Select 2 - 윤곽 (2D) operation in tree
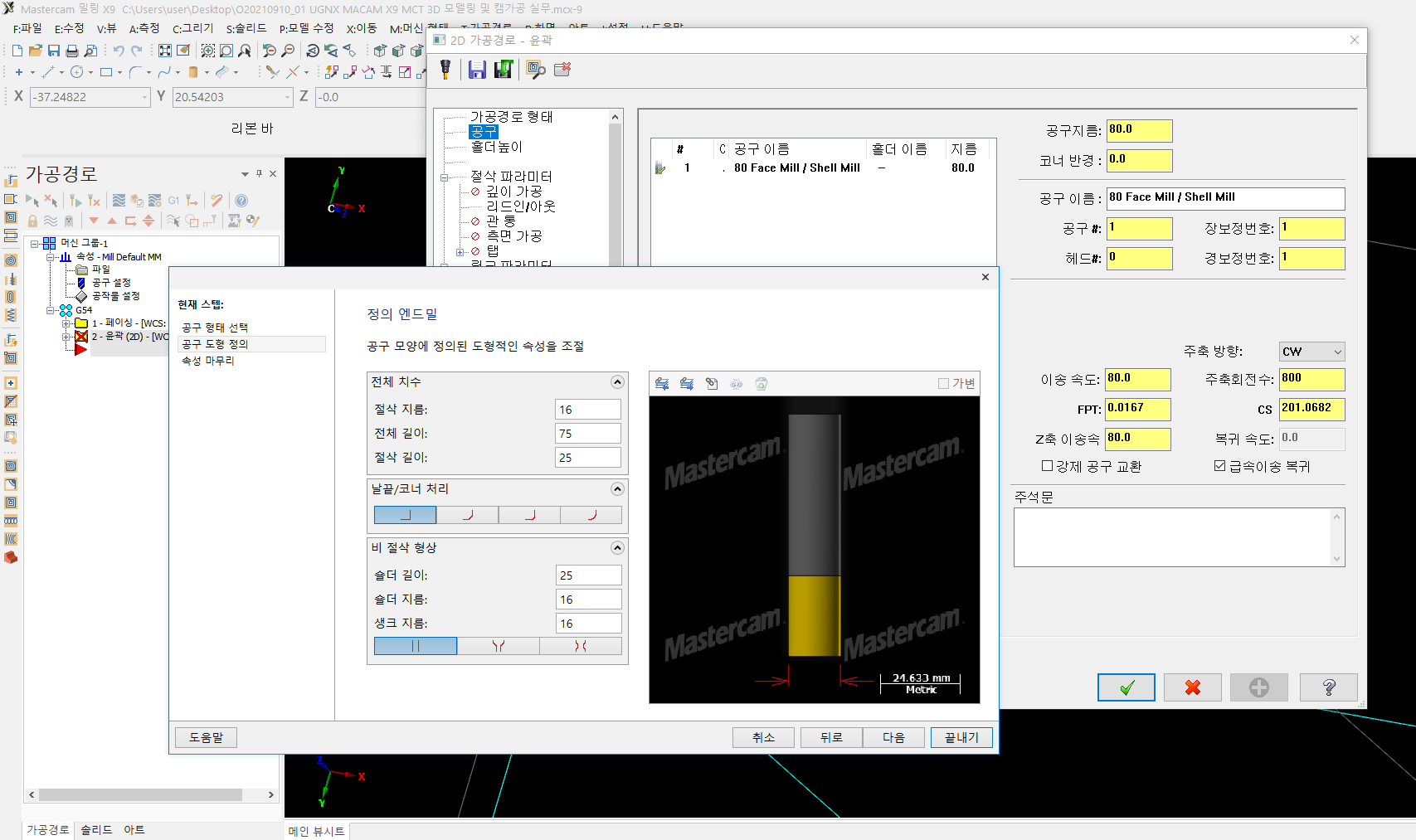Screen dimensions: 1416x840 (130, 337)
